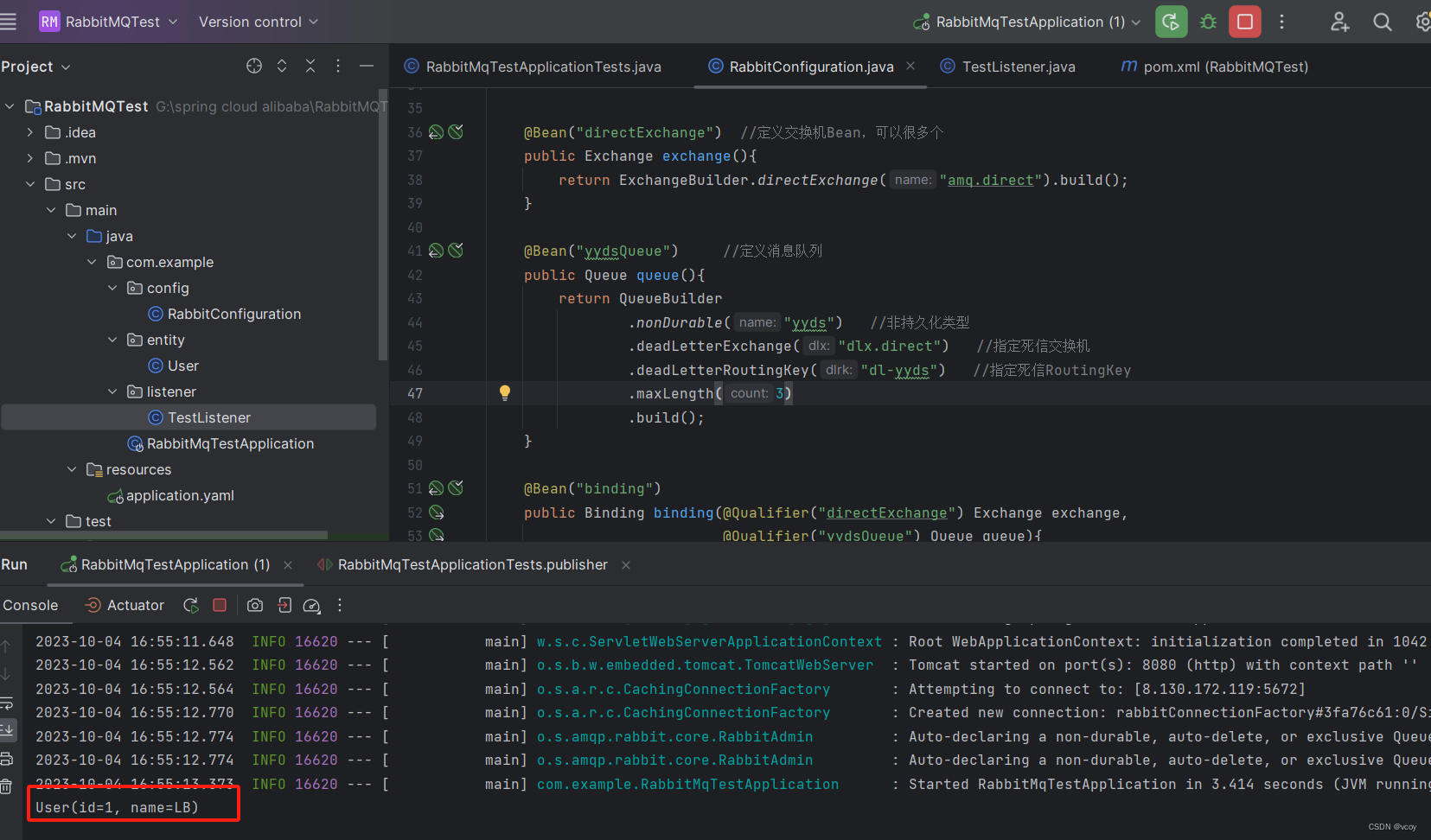Image resolution: width=1431 pixels, height=840 pixels.
Task: Close the publisher run tab
Action: click(626, 565)
